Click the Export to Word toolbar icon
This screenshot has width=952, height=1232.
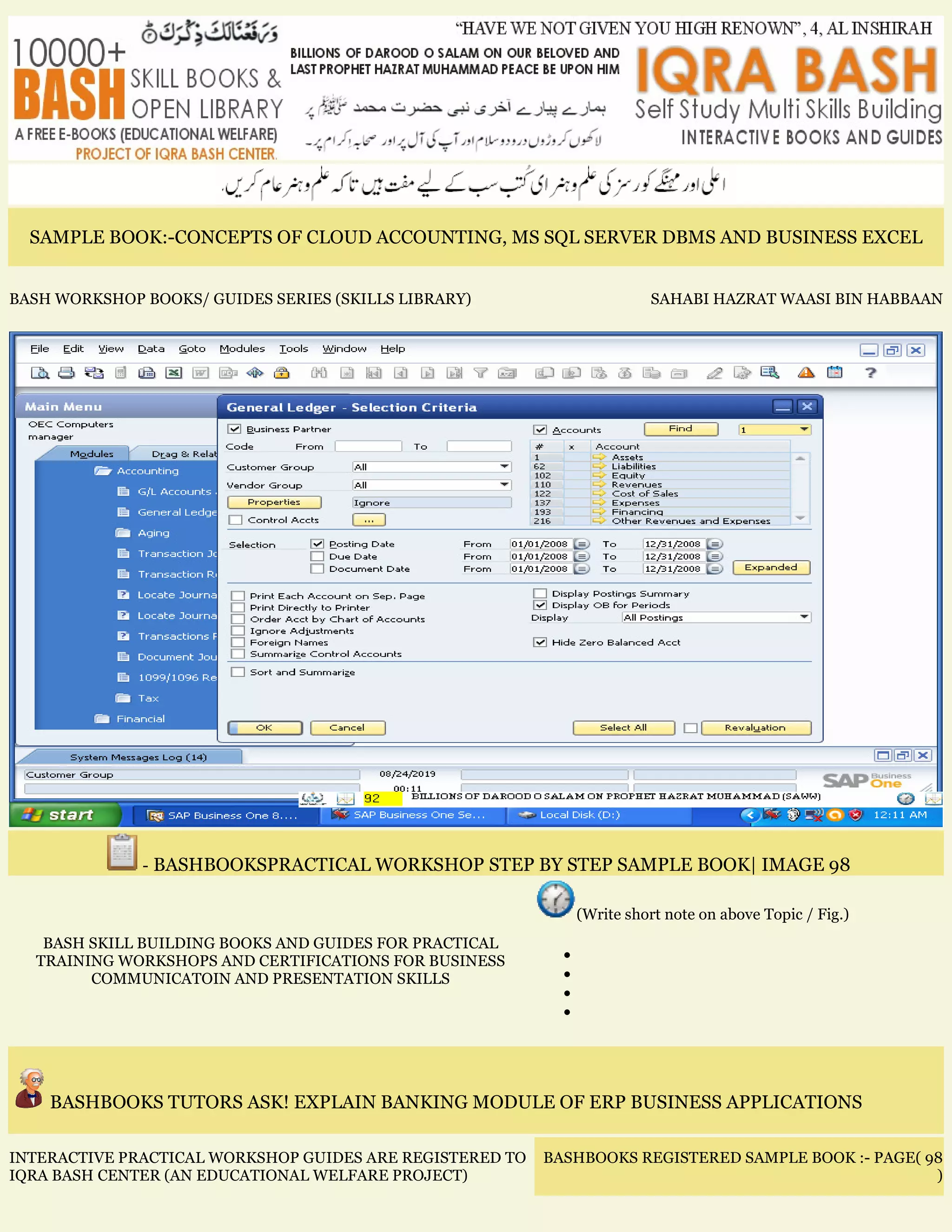pos(201,373)
